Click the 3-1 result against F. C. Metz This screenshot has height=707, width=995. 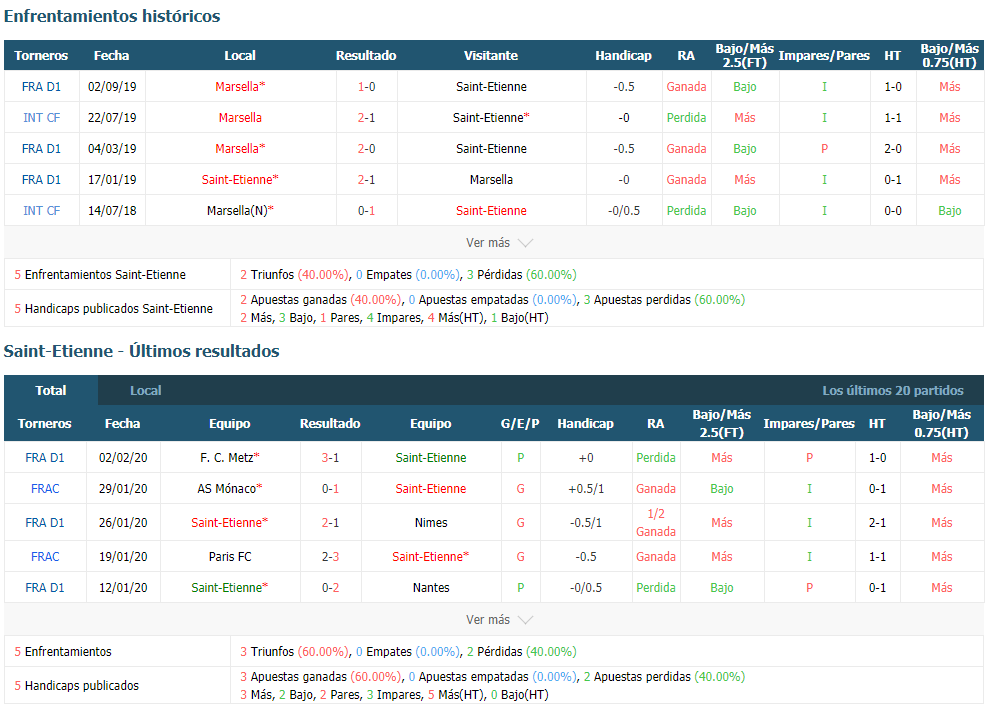(x=330, y=458)
